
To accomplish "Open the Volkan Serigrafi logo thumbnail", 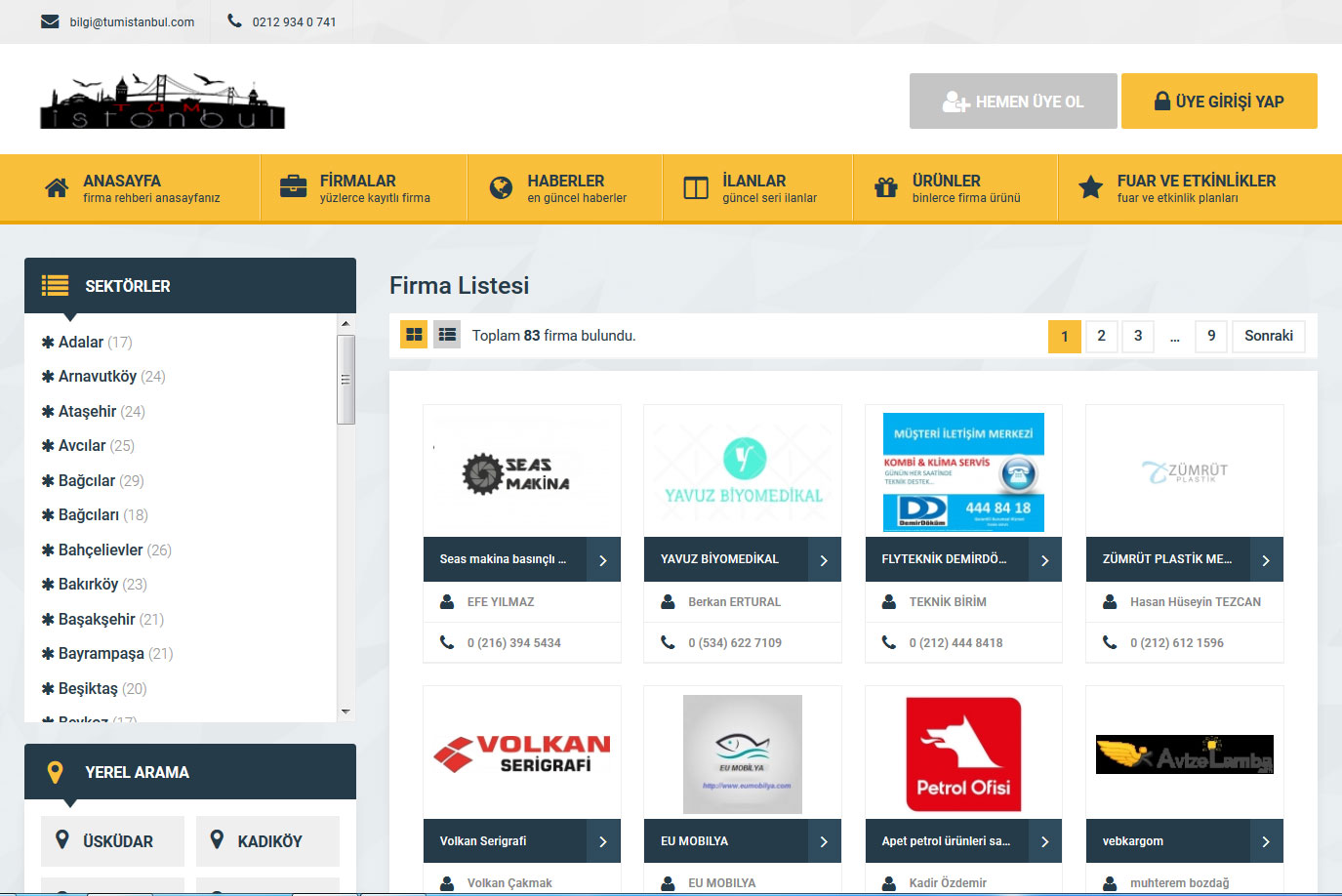I will 522,753.
